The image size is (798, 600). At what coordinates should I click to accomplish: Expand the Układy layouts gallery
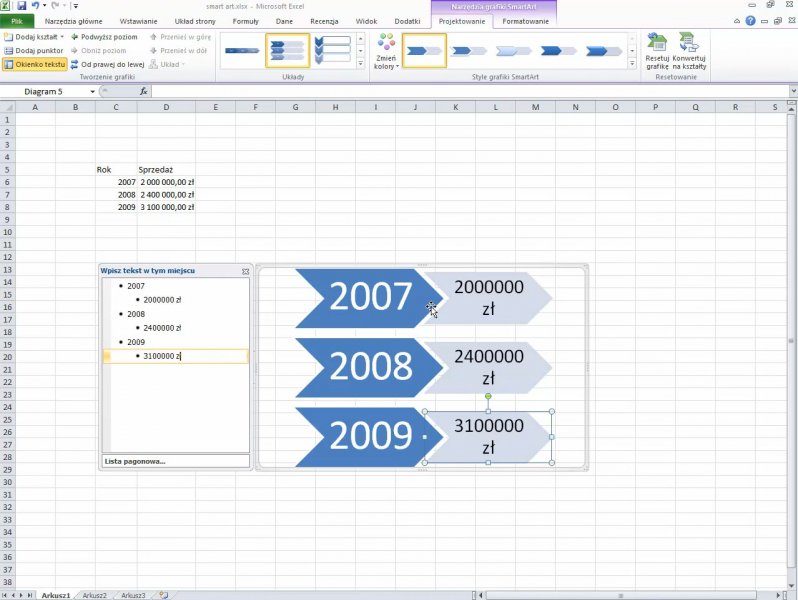pos(361,64)
